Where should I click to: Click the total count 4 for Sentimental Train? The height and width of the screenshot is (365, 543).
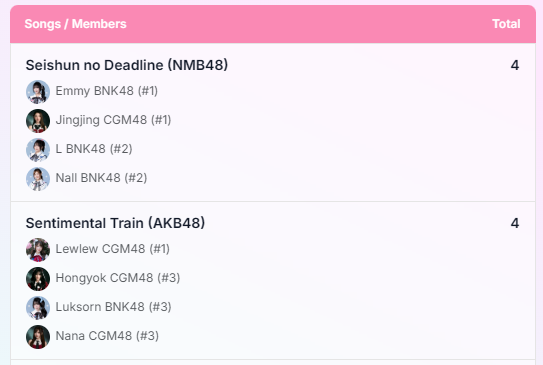click(515, 223)
